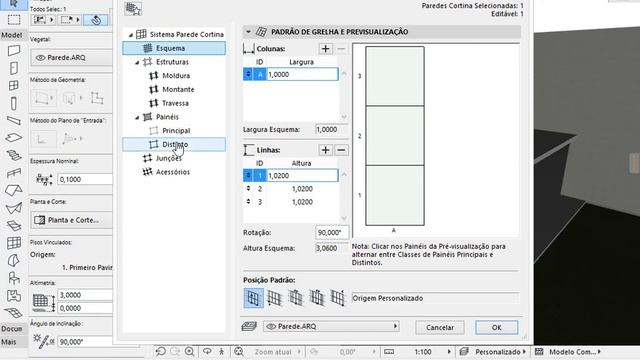
Task: Click zoom-in magnifier in bottom bar
Action: (189, 351)
